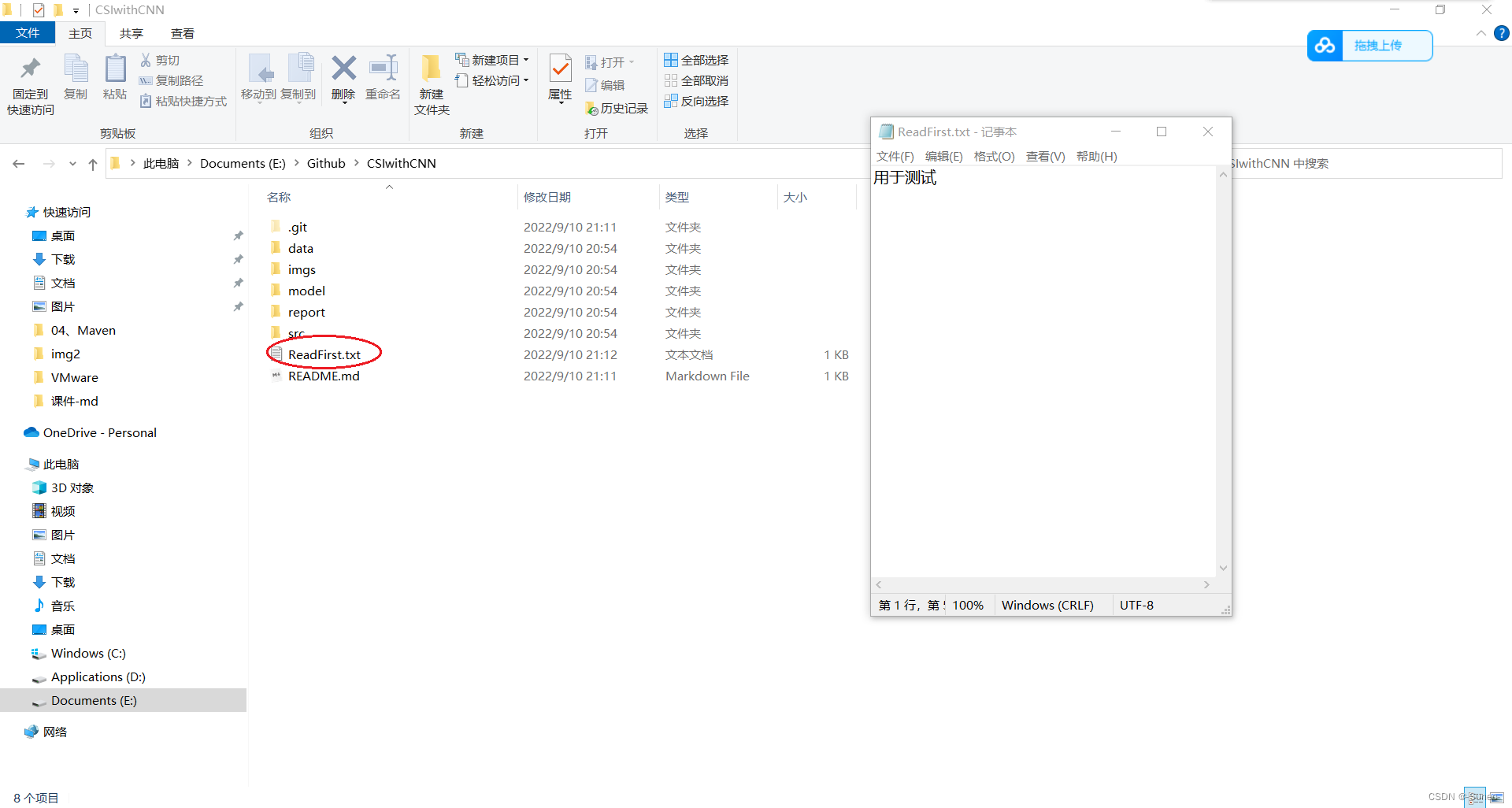This screenshot has width=1512, height=808.
Task: Click the Up directory arrow
Action: [x=93, y=164]
